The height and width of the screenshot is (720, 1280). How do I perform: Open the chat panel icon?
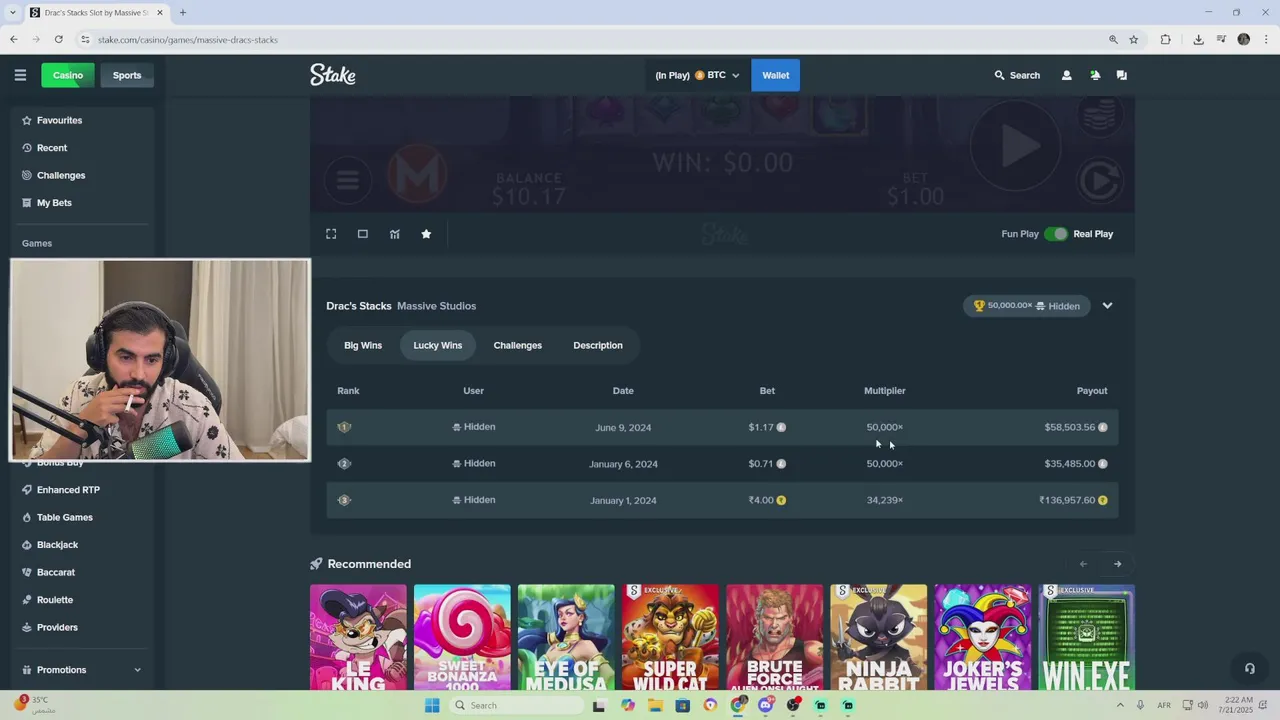pyautogui.click(x=1122, y=75)
